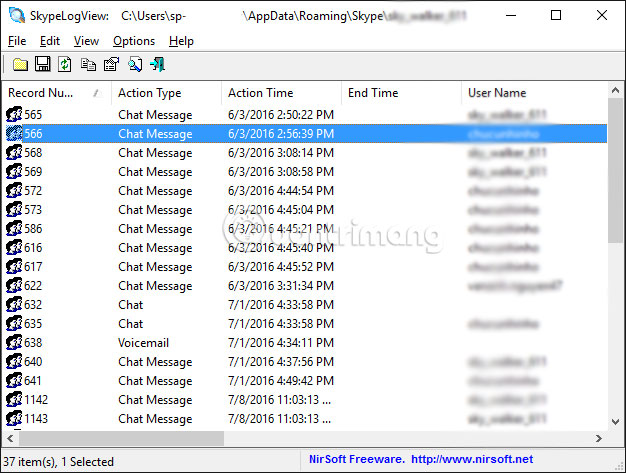Viewport: 626px width, 473px height.
Task: Sort by User Name column header
Action: (x=534, y=93)
